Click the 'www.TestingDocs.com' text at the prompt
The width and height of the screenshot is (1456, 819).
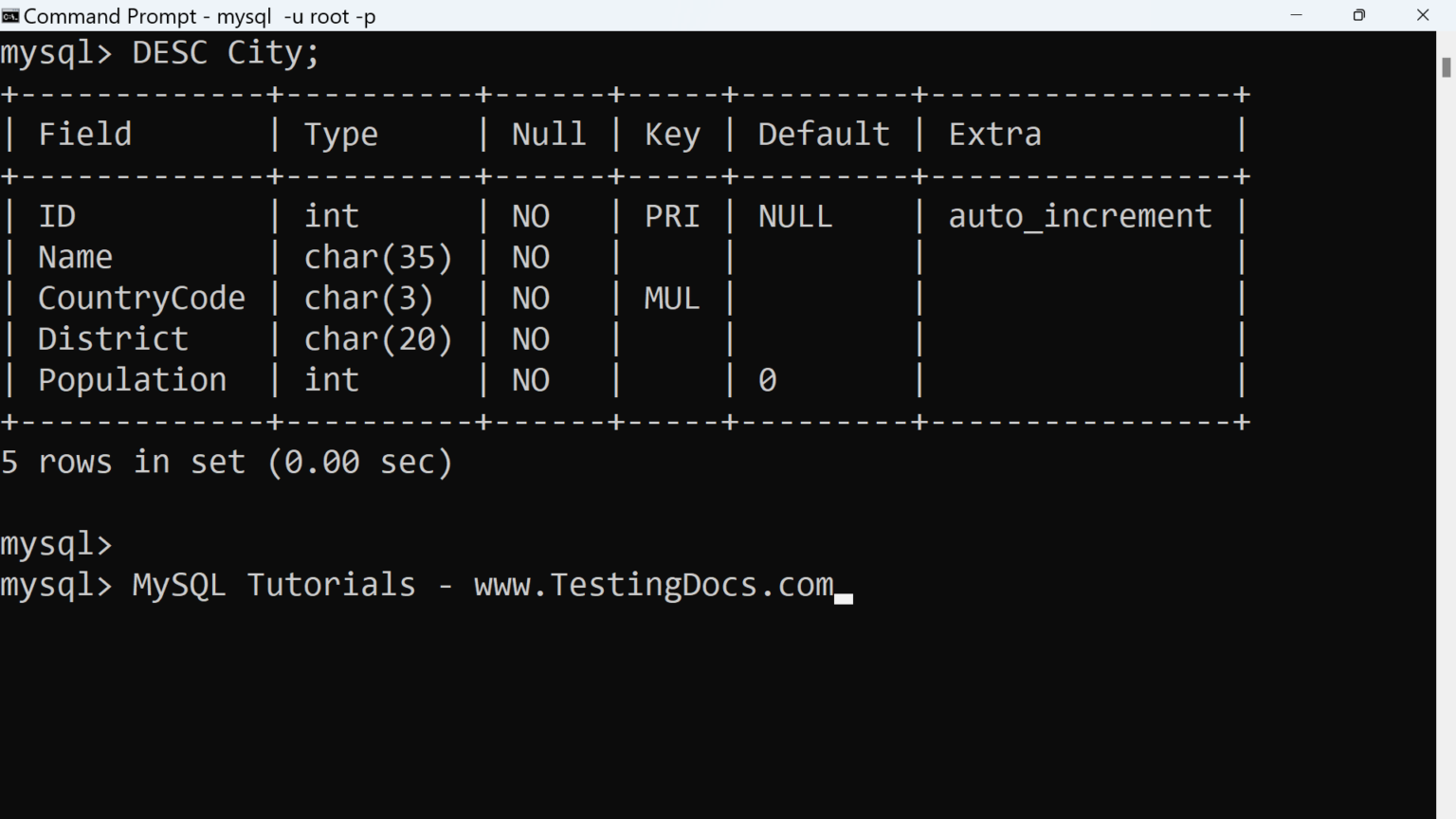coord(653,585)
